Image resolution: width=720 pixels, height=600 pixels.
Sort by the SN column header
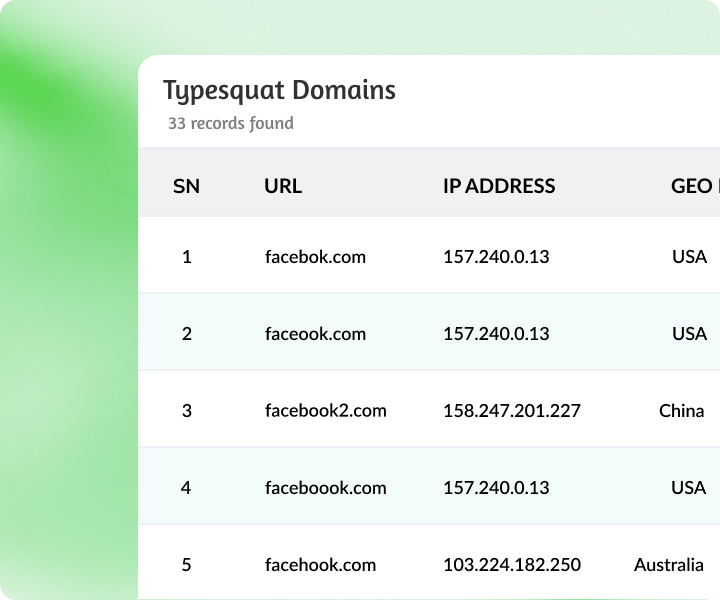tap(186, 186)
